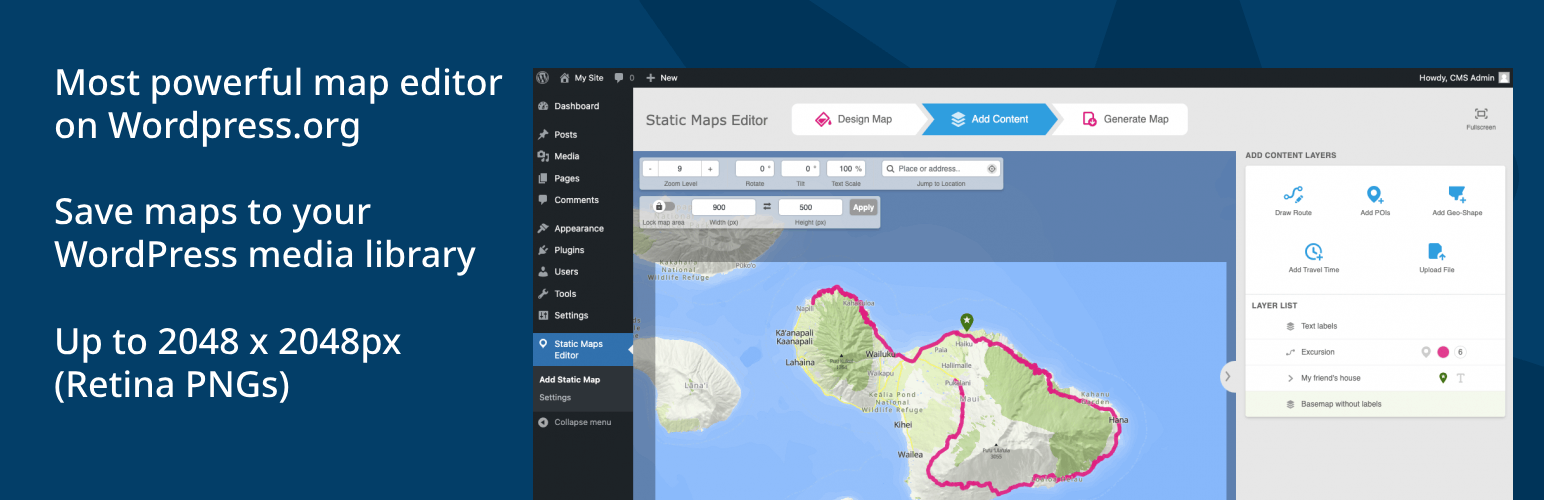Click the Place or address search field

coord(941,169)
